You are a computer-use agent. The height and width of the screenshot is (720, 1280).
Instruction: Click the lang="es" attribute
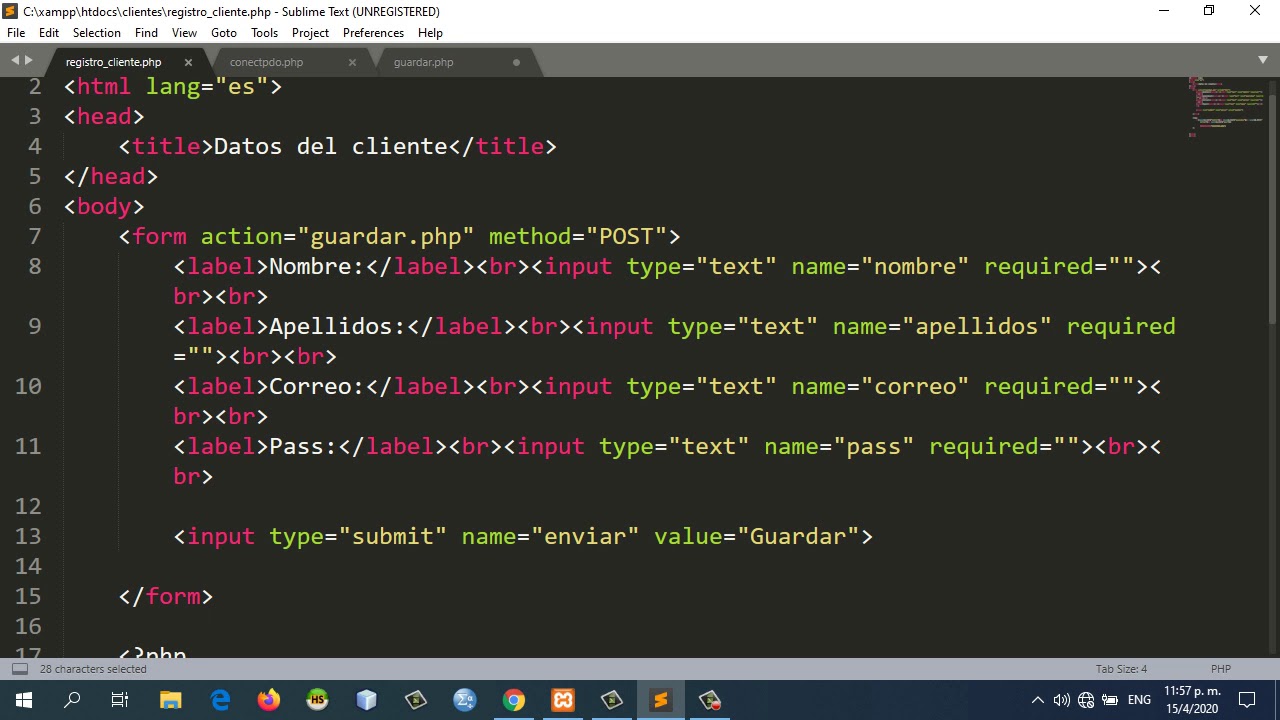(x=207, y=86)
